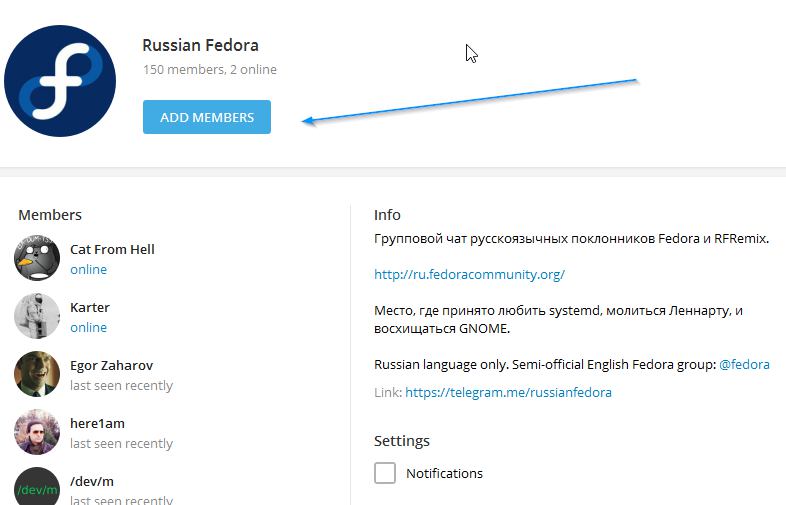Click the Russian Fedora group title
The image size is (786, 505).
pos(201,45)
